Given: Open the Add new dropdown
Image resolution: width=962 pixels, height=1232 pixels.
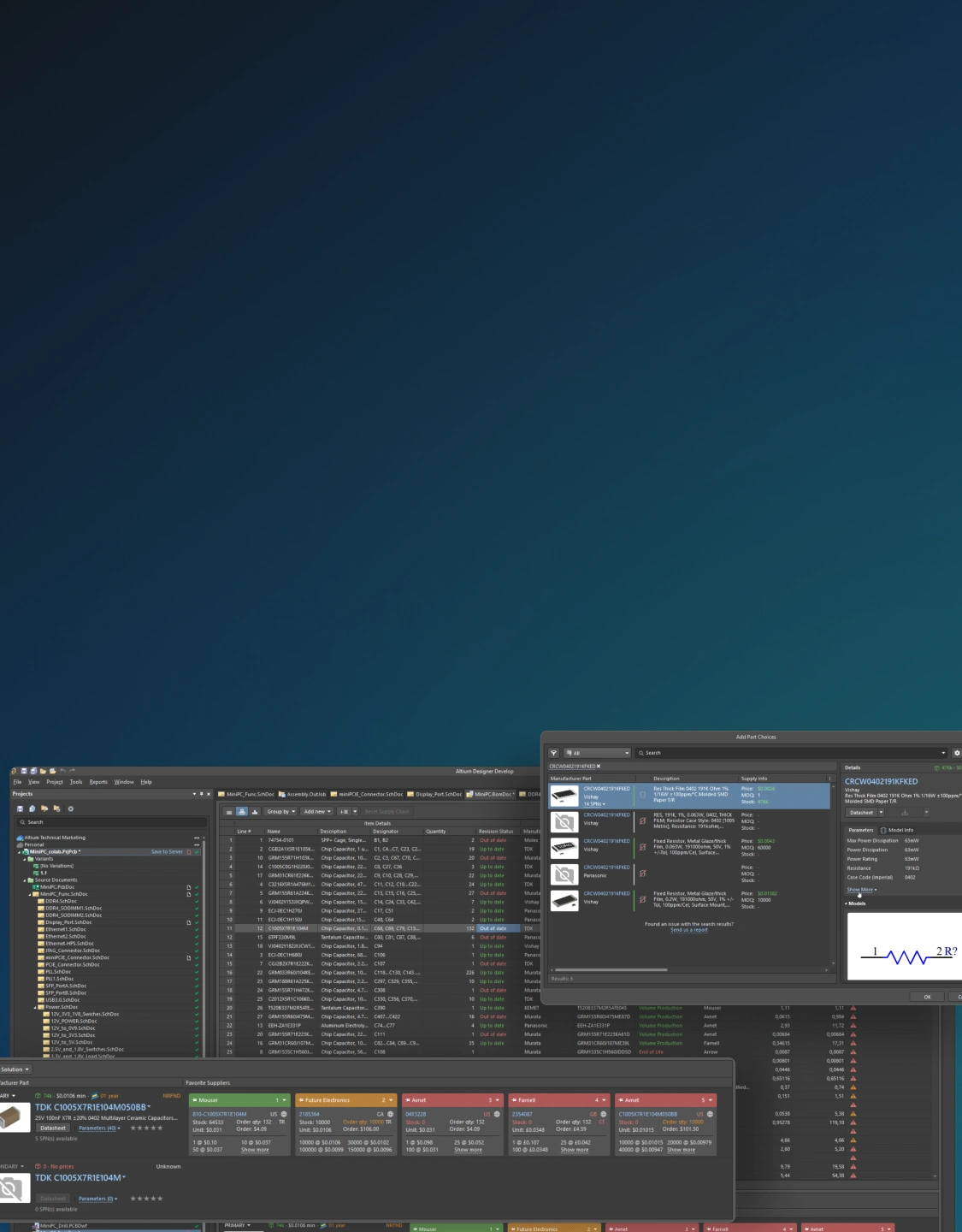Looking at the screenshot, I should coord(317,811).
